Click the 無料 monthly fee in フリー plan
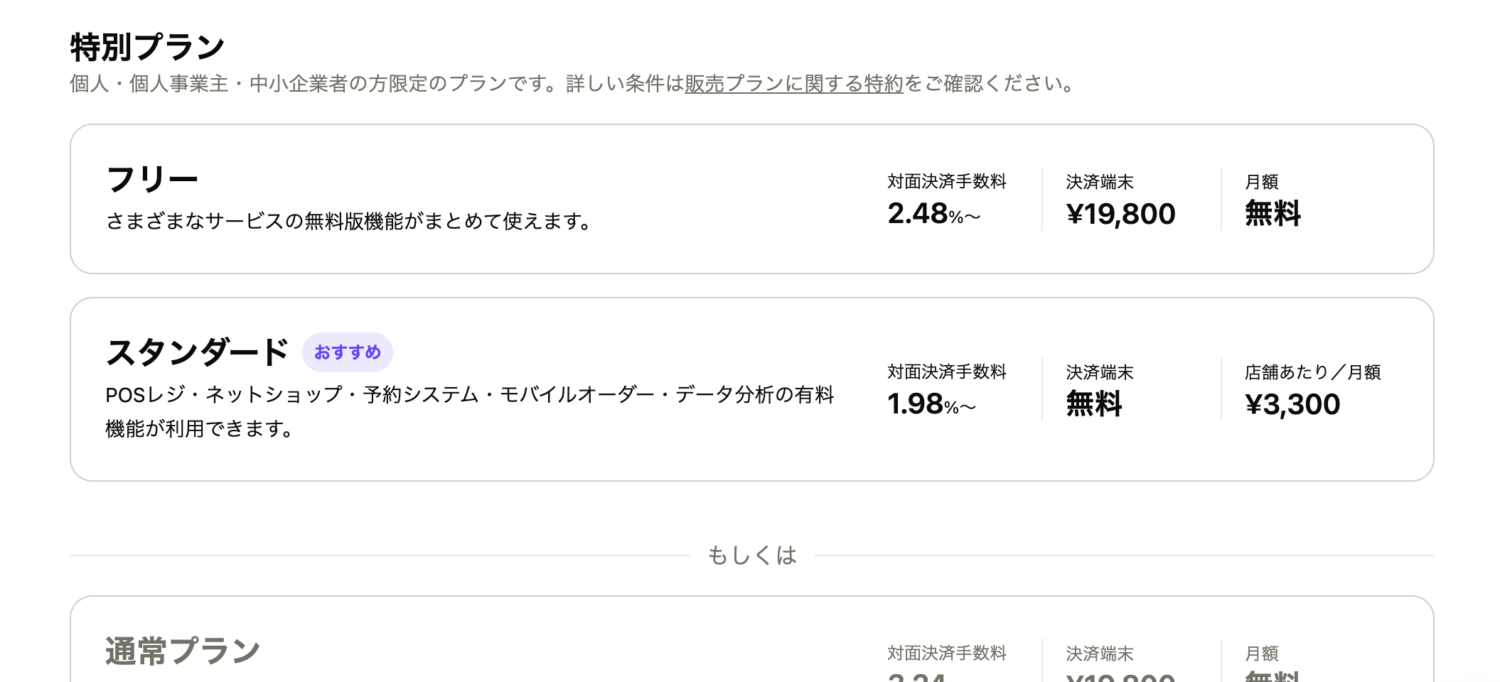This screenshot has height=682, width=1500. [x=1272, y=213]
